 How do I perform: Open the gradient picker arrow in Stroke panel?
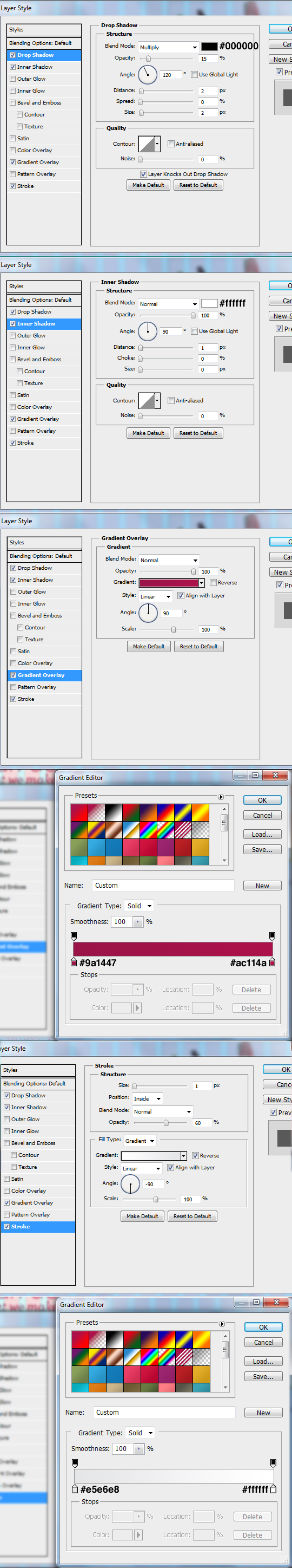coord(183,1156)
